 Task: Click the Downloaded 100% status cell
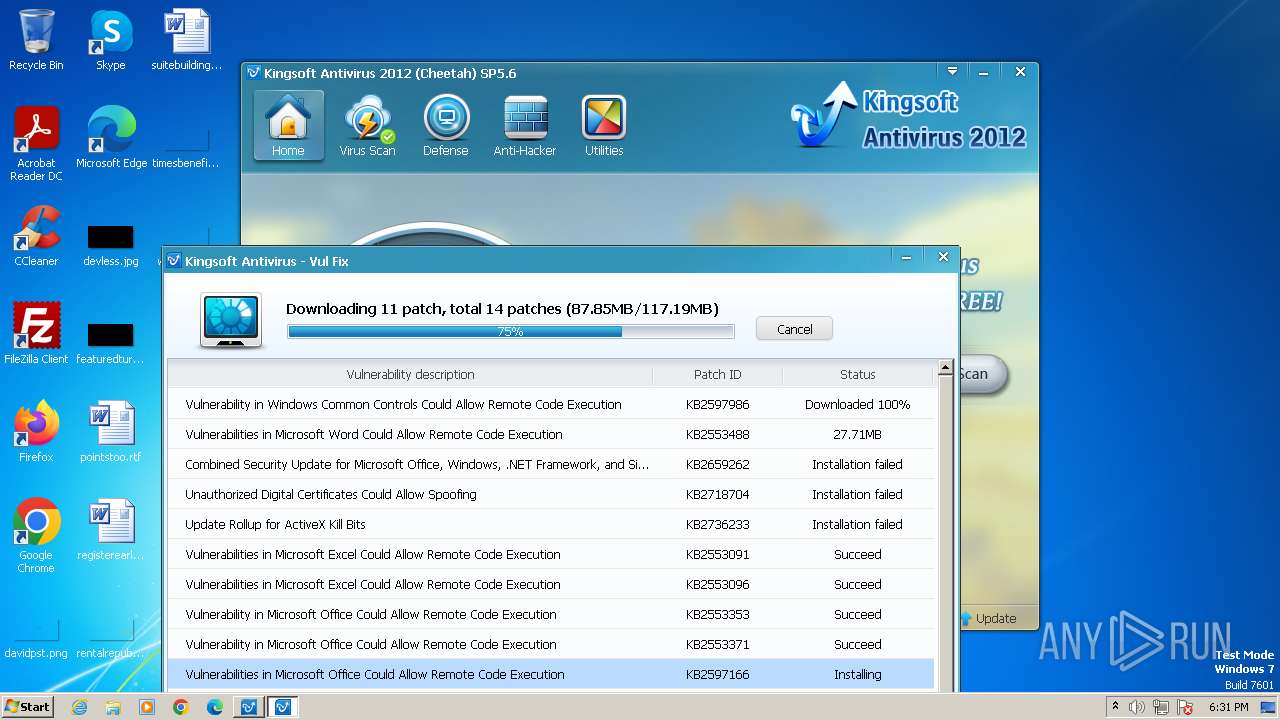(x=858, y=404)
